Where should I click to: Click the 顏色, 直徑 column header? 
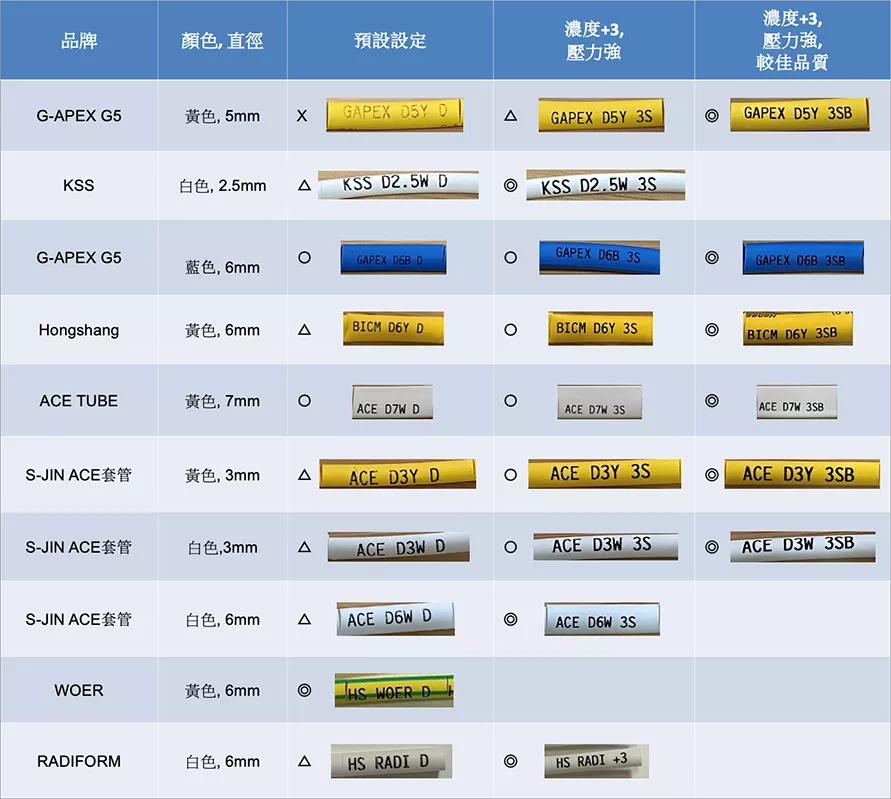coord(222,41)
